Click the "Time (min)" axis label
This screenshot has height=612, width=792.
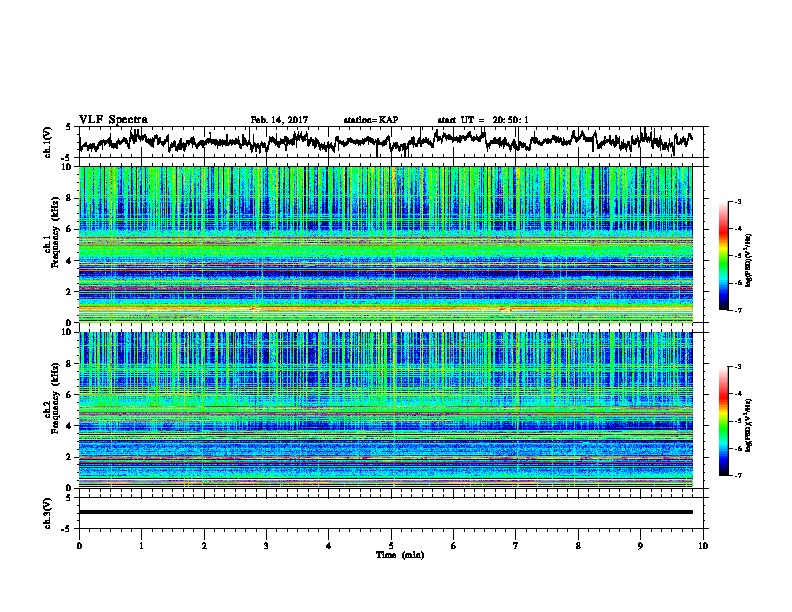(x=400, y=555)
